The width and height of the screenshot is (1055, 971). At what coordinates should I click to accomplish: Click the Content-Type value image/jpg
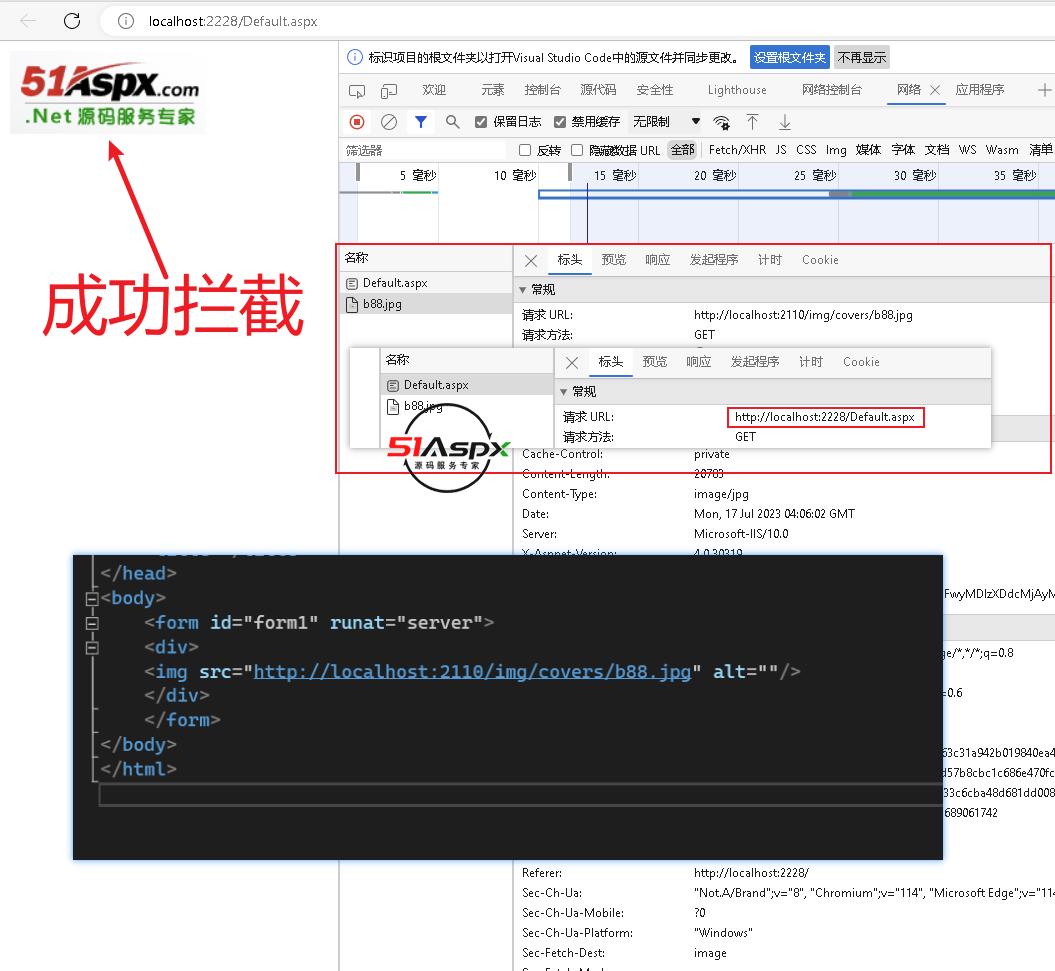click(721, 494)
